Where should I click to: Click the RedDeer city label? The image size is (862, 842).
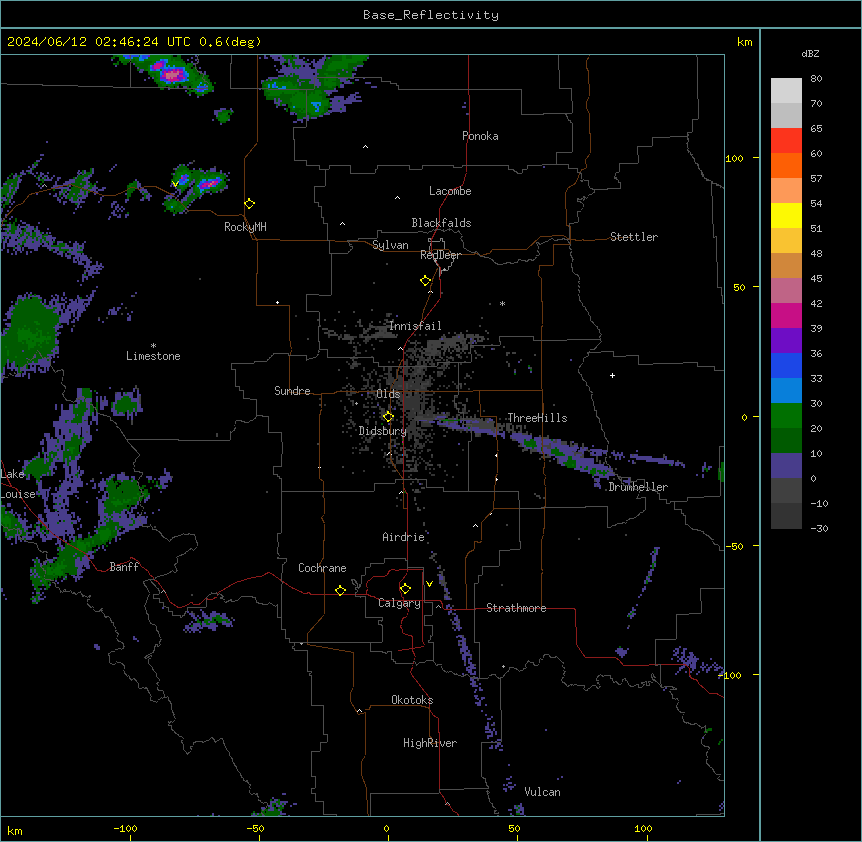pos(440,255)
